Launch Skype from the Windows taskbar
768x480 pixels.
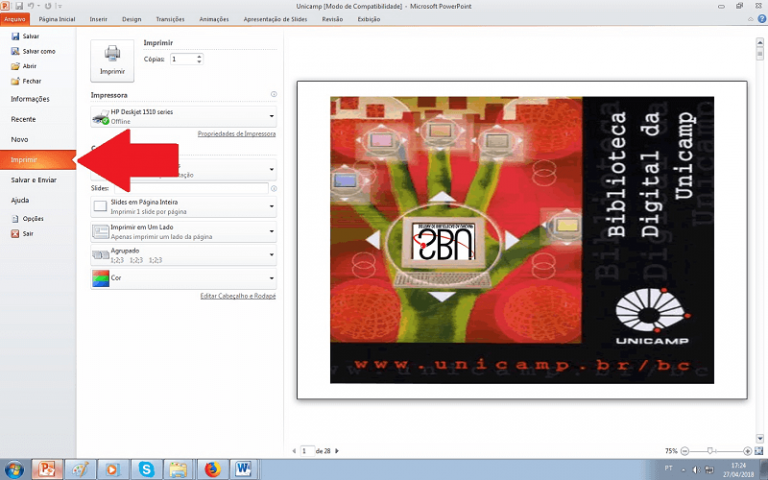tap(147, 468)
